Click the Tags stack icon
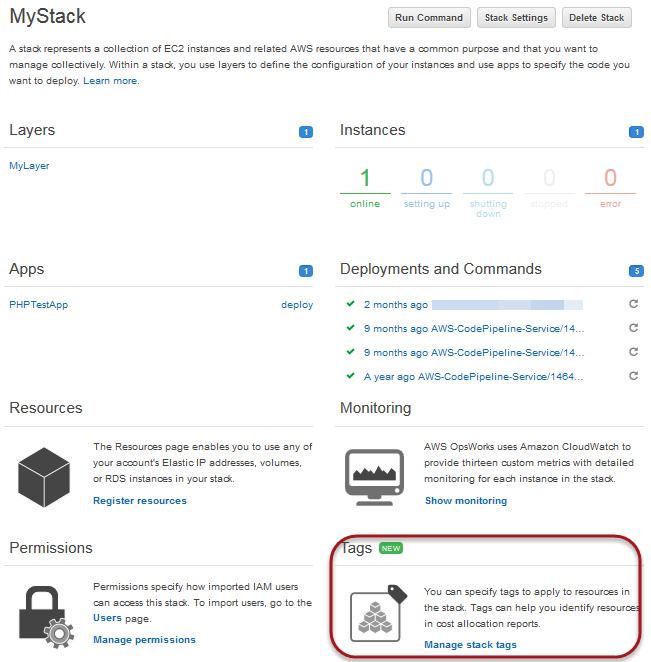 (379, 613)
